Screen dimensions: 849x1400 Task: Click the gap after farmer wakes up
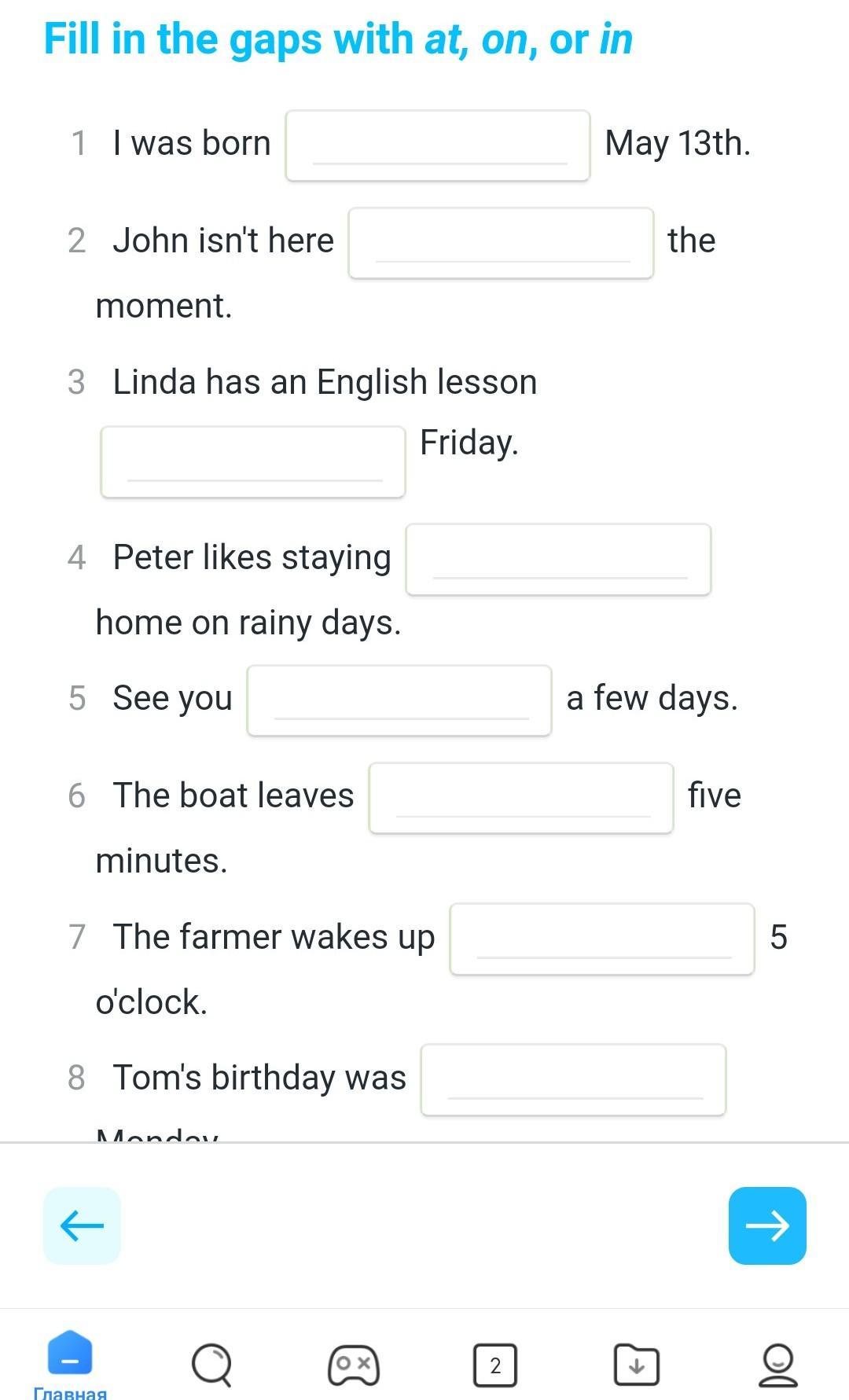(602, 939)
